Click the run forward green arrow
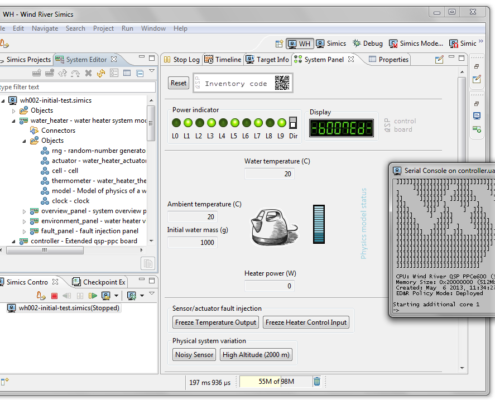The height and width of the screenshot is (400, 495). 92,296
